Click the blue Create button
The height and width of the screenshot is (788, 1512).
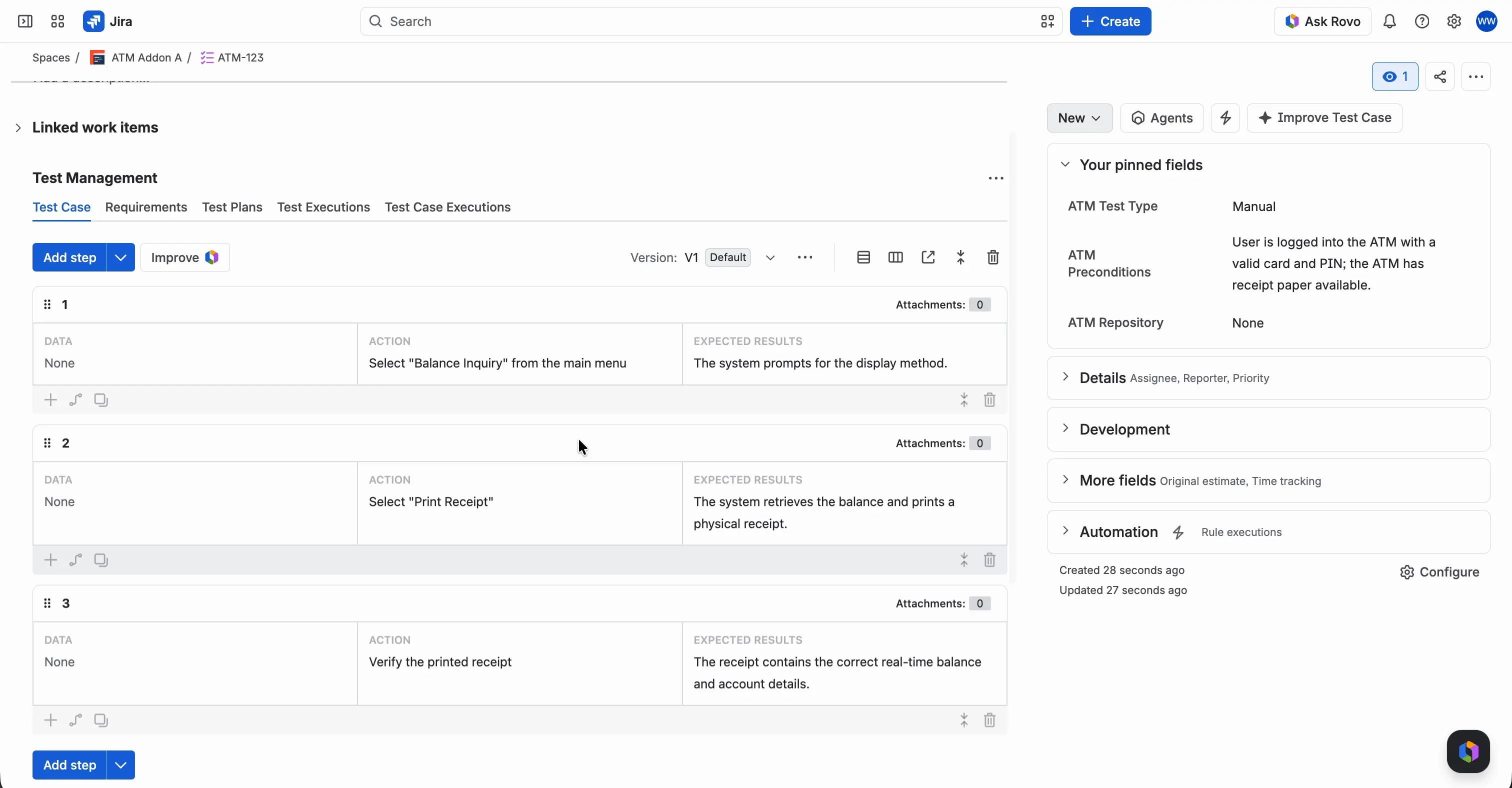pos(1110,21)
